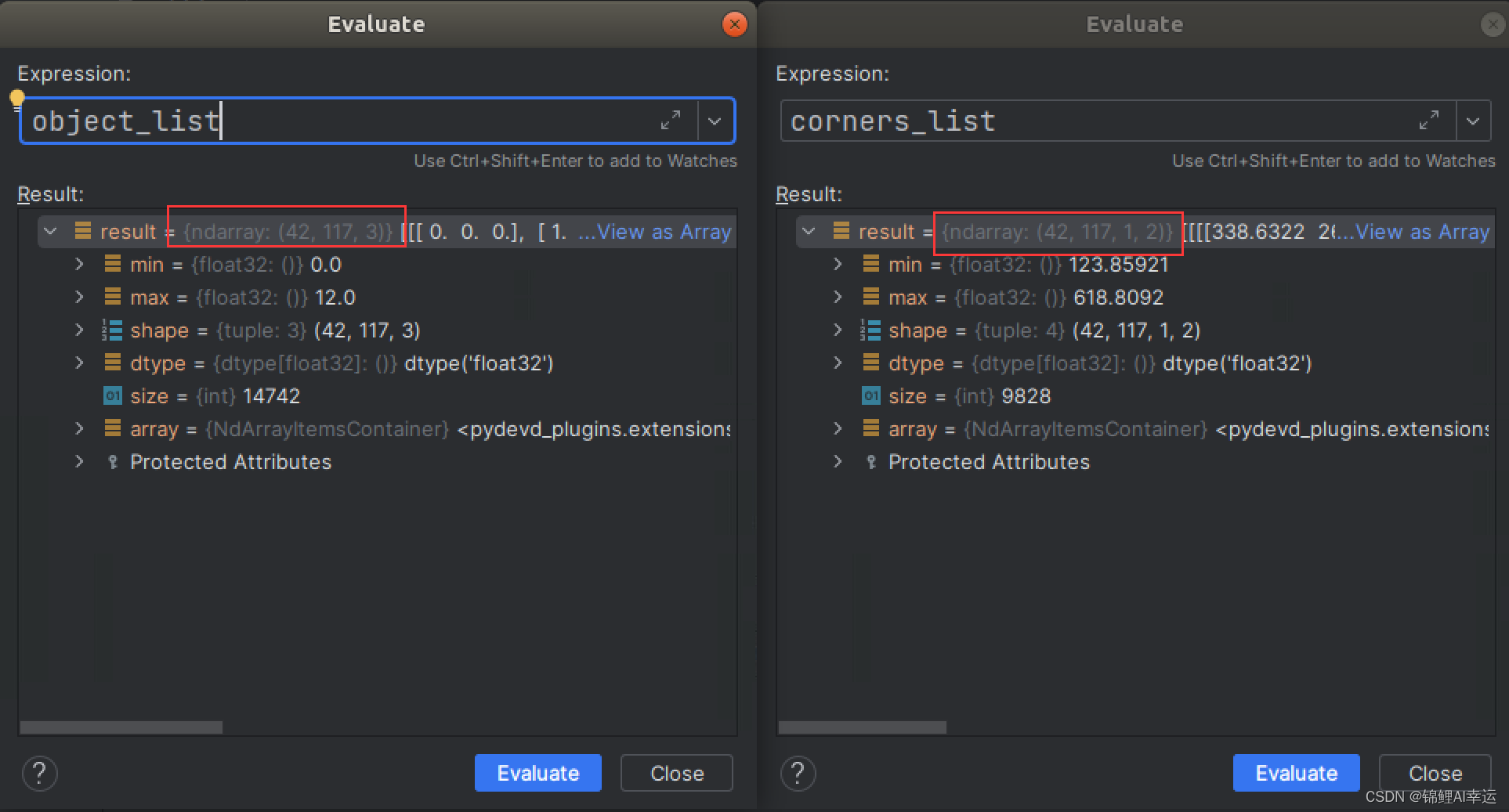The width and height of the screenshot is (1509, 812).
Task: Click the shape tuple icon in right dialog
Action: (x=870, y=330)
